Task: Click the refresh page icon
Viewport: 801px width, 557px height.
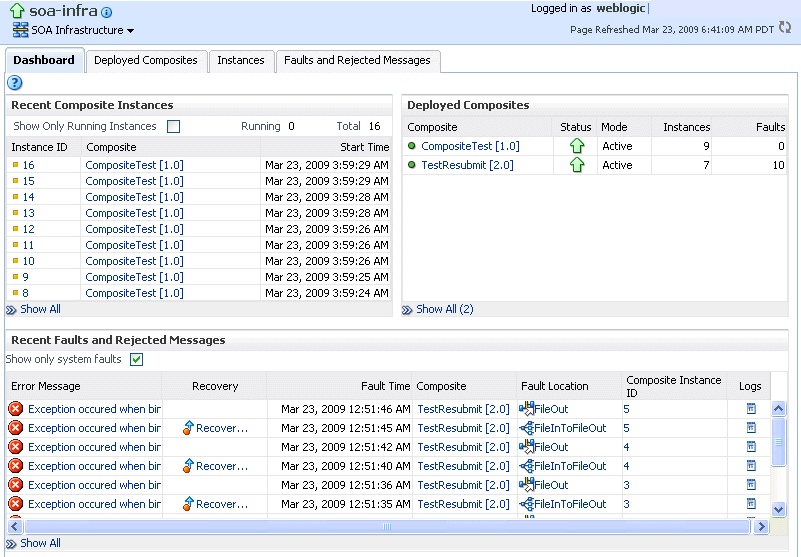Action: click(785, 27)
